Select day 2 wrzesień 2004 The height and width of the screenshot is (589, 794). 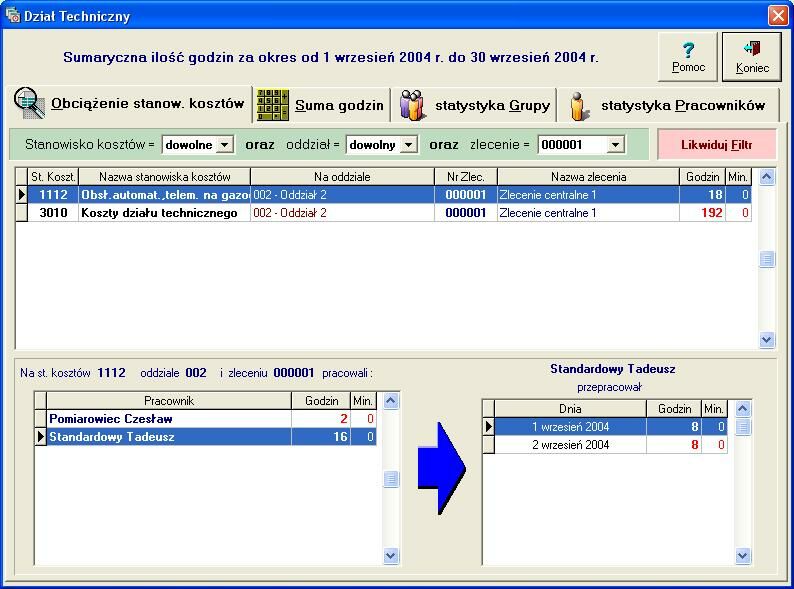tap(605, 445)
